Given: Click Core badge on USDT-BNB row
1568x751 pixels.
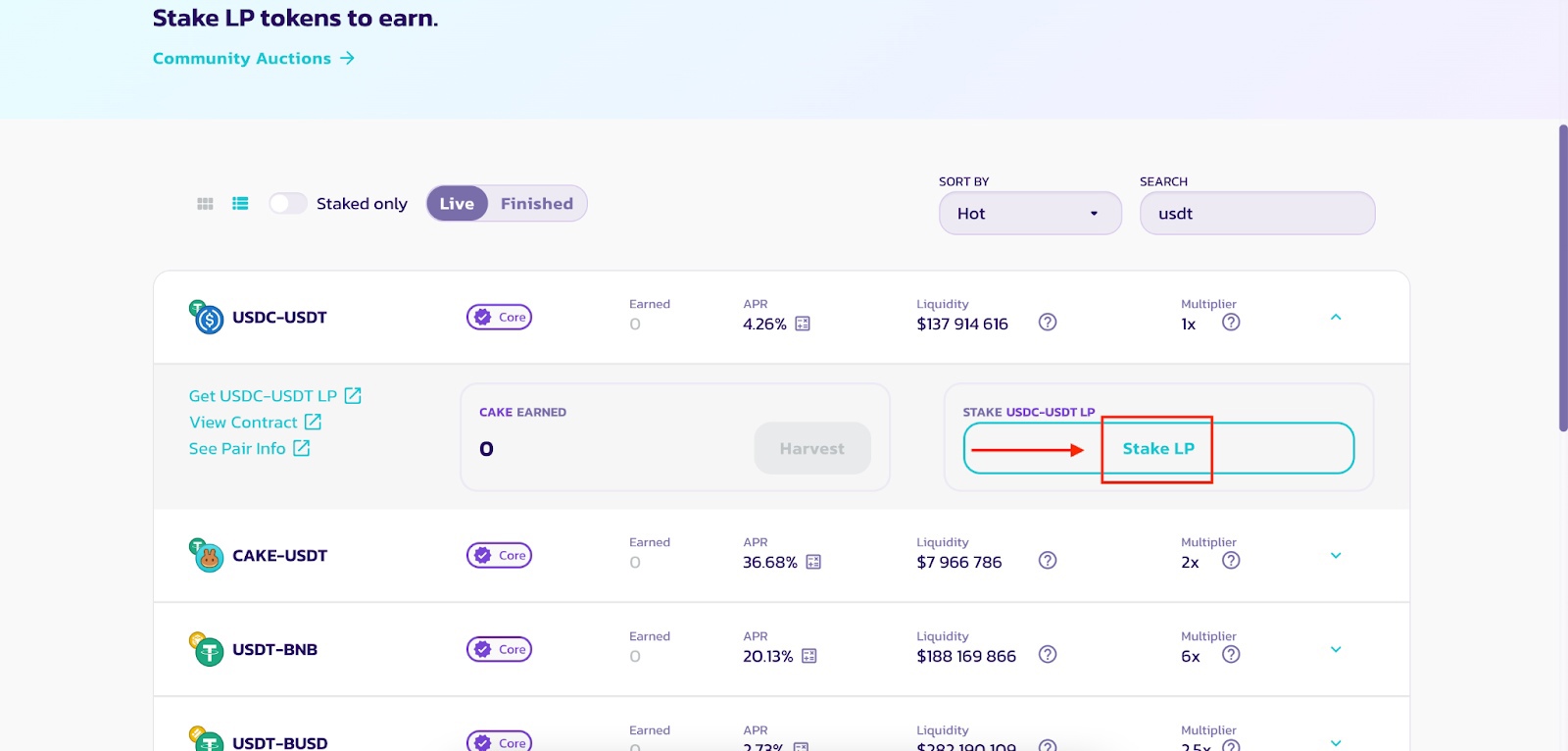Looking at the screenshot, I should click(500, 650).
